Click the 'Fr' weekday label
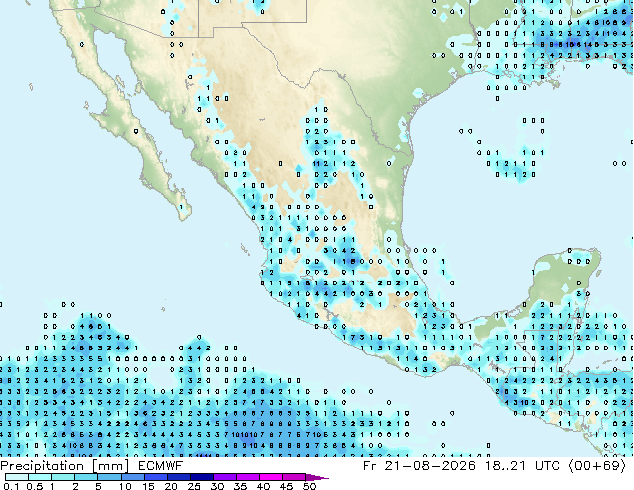Image resolution: width=634 pixels, height=490 pixels. 369,466
